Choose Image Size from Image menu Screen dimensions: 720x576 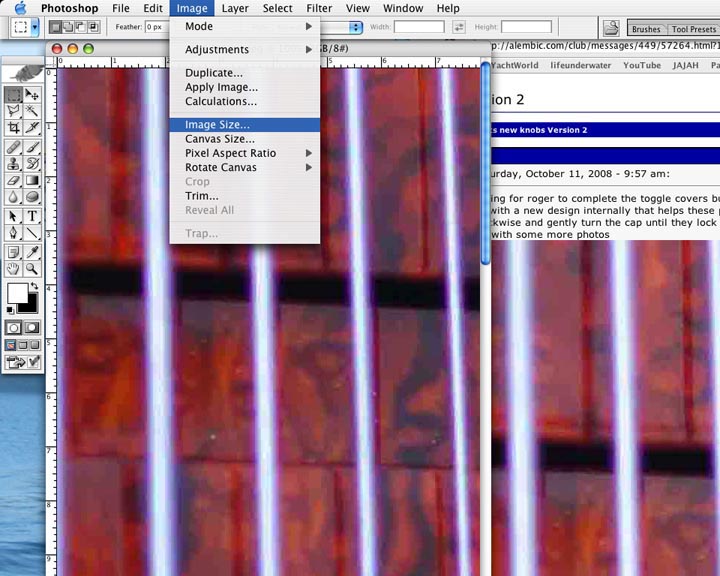[218, 125]
